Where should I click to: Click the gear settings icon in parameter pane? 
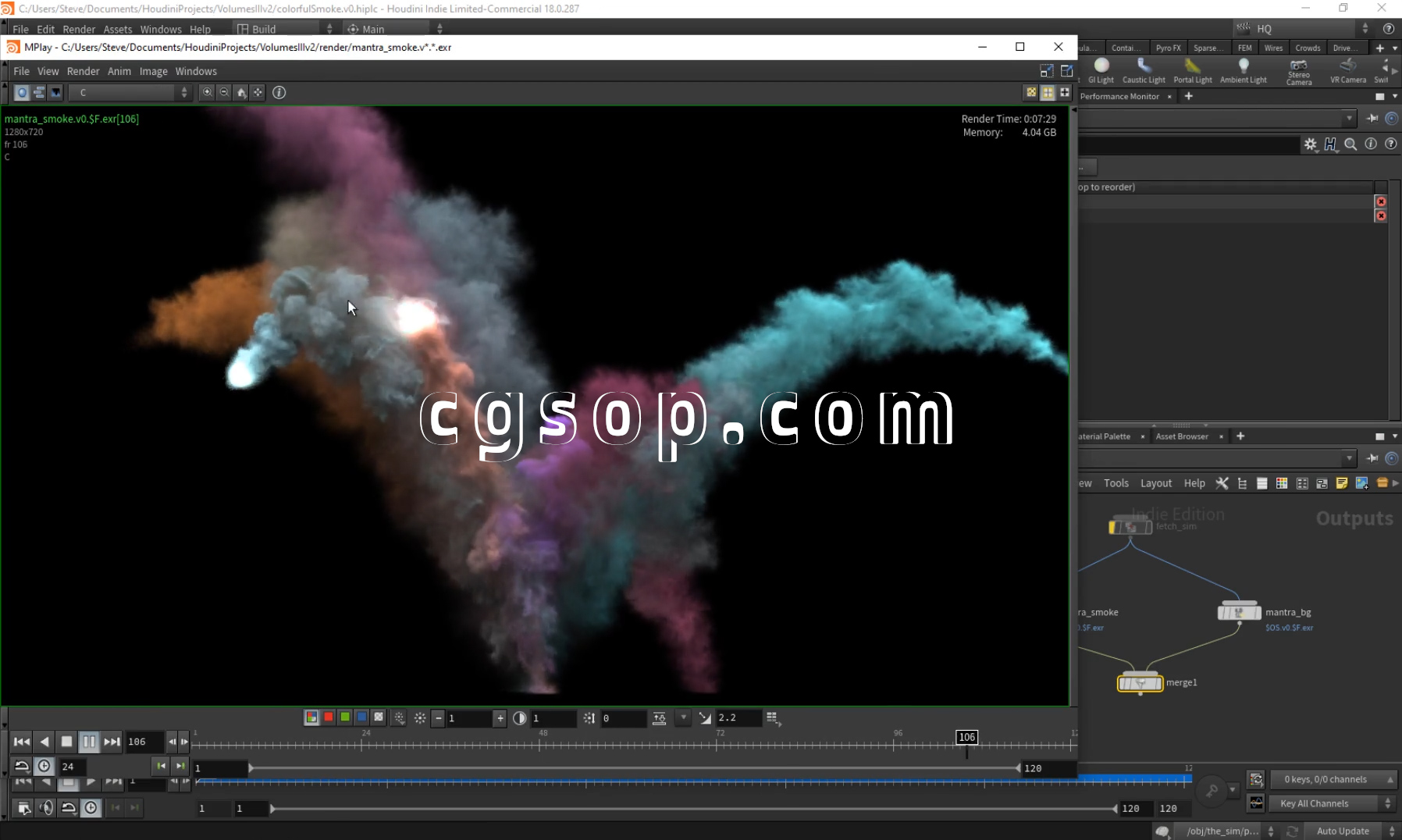(x=1310, y=144)
